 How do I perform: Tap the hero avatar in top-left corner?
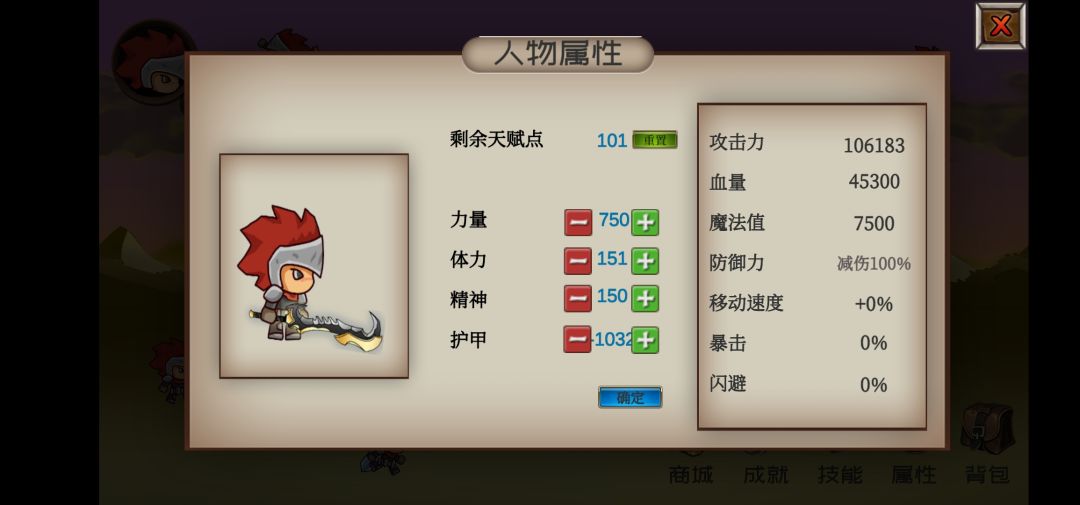(153, 62)
